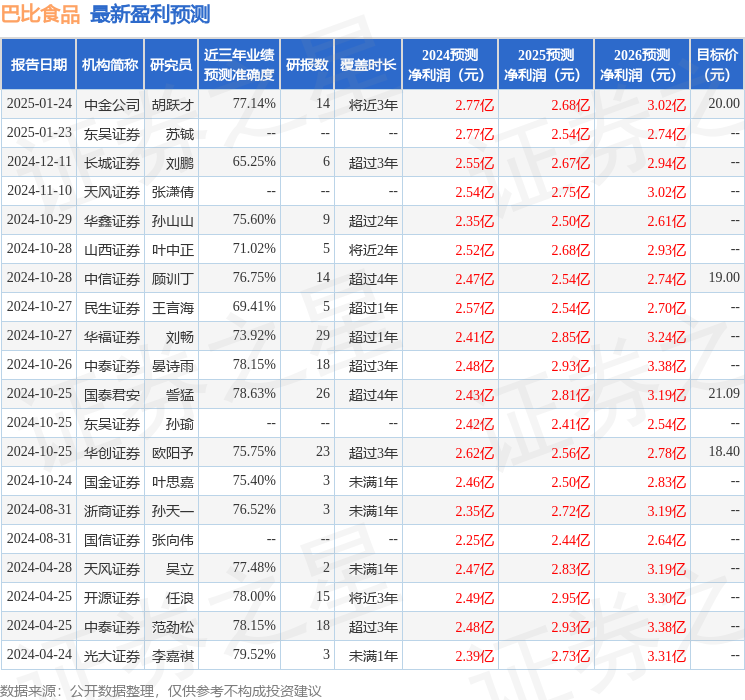Select the 国泰君安 row institution name
Screen dimensions: 745x700
(112, 394)
